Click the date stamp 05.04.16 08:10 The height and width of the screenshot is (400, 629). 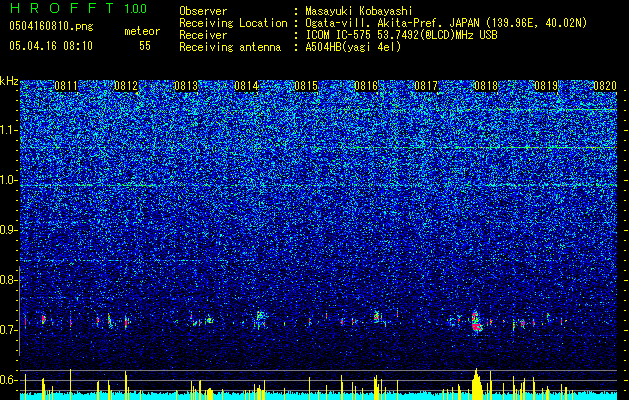(51, 45)
